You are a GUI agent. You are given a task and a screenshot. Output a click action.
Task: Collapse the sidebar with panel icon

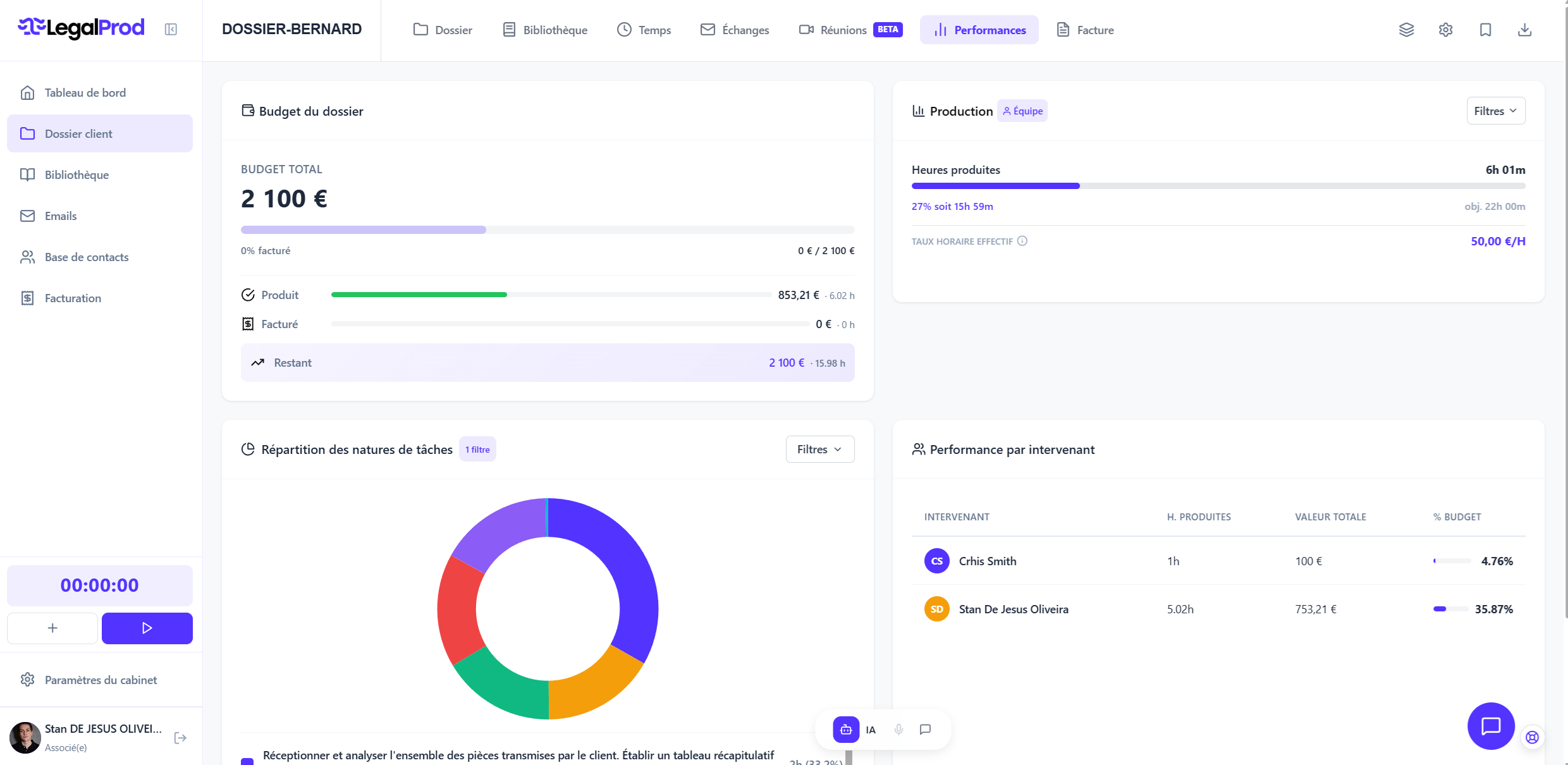point(171,29)
